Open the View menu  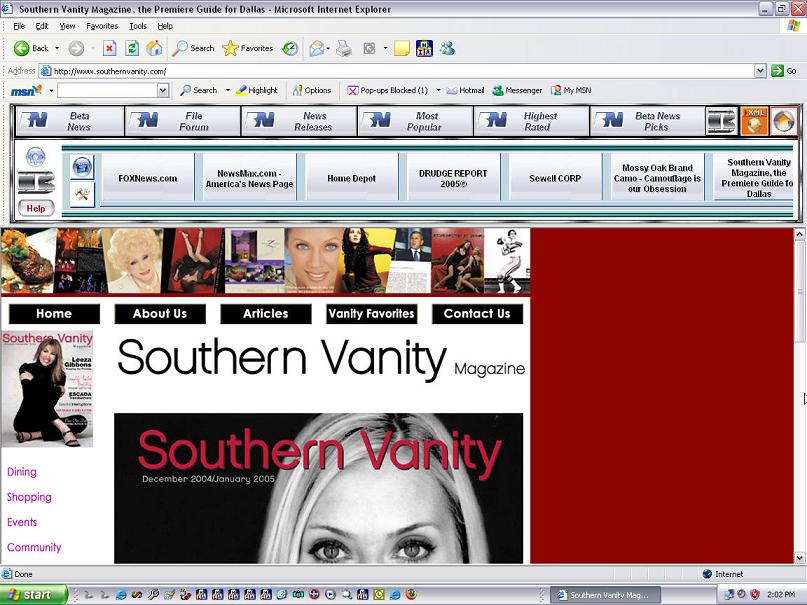(67, 26)
